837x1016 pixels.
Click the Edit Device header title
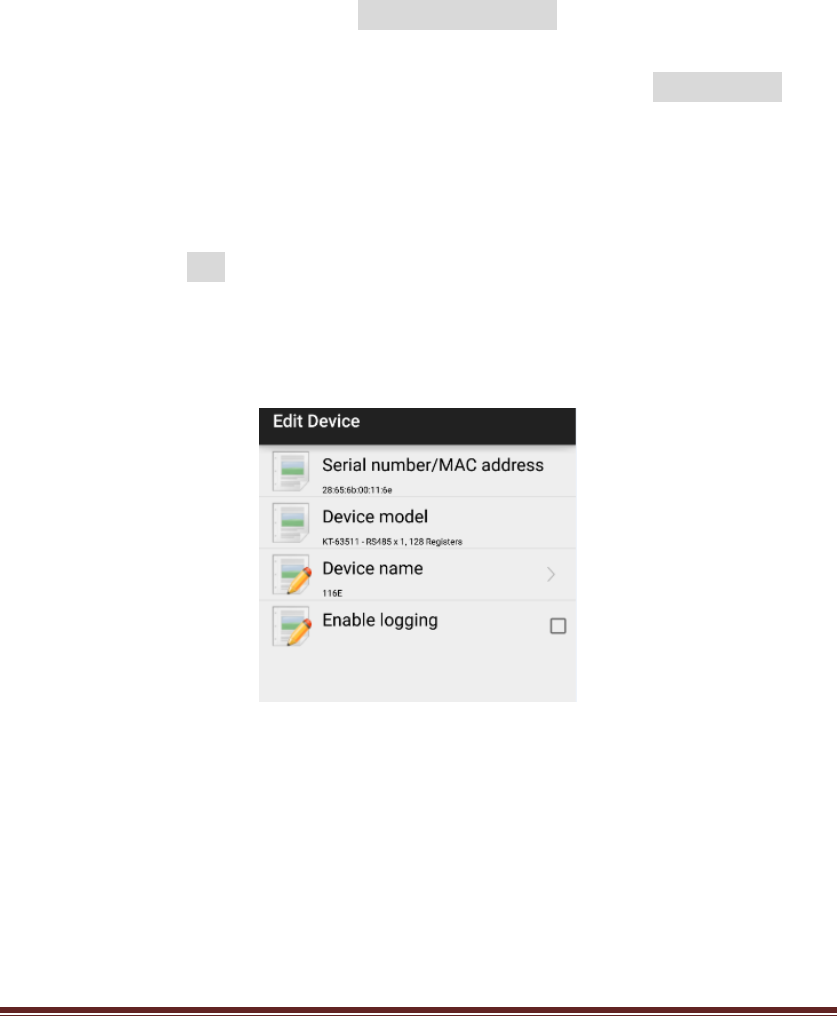pyautogui.click(x=316, y=421)
